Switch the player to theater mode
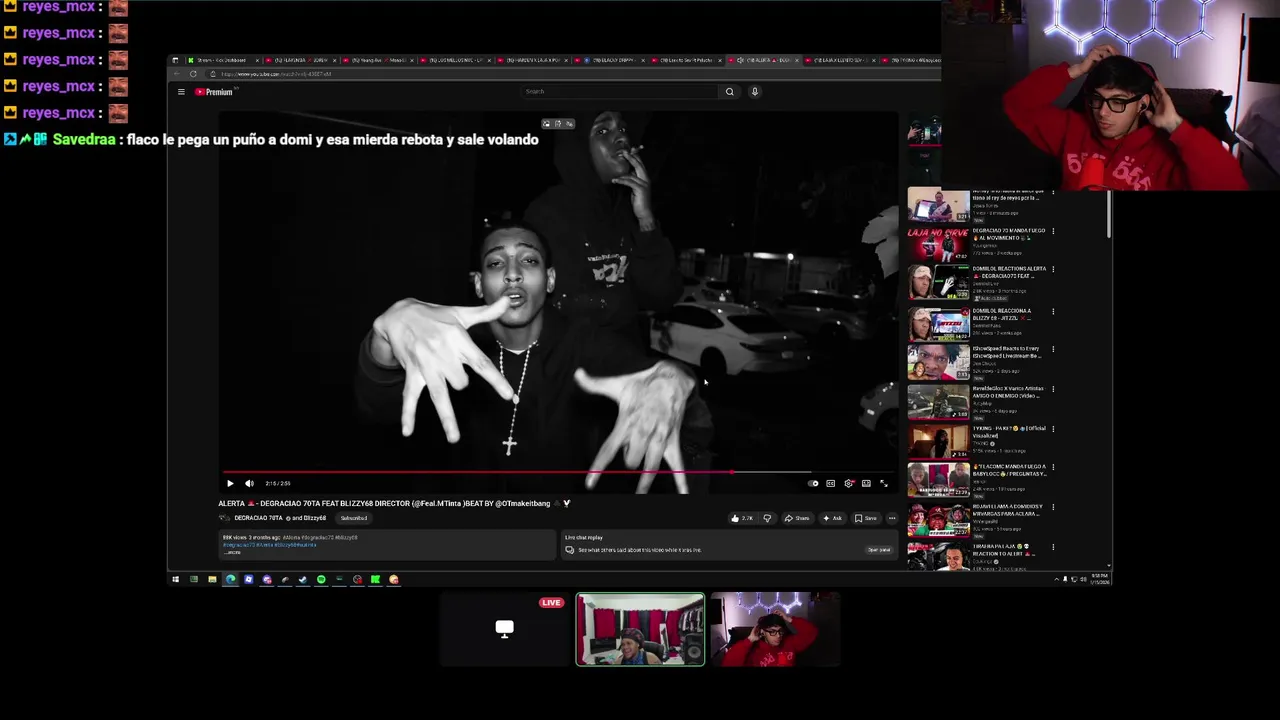The height and width of the screenshot is (720, 1280). coord(866,483)
